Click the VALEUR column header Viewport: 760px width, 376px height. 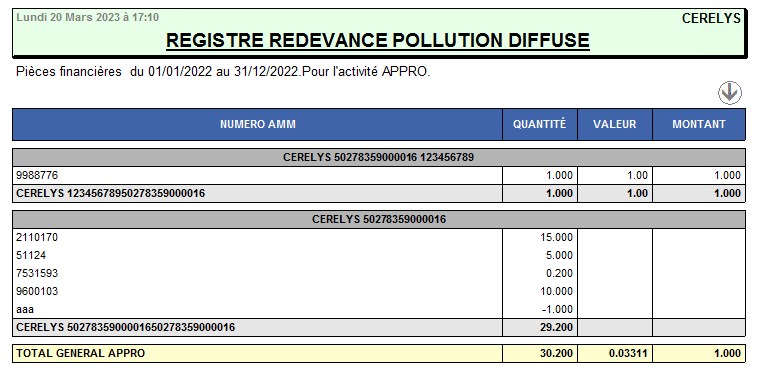[x=615, y=124]
